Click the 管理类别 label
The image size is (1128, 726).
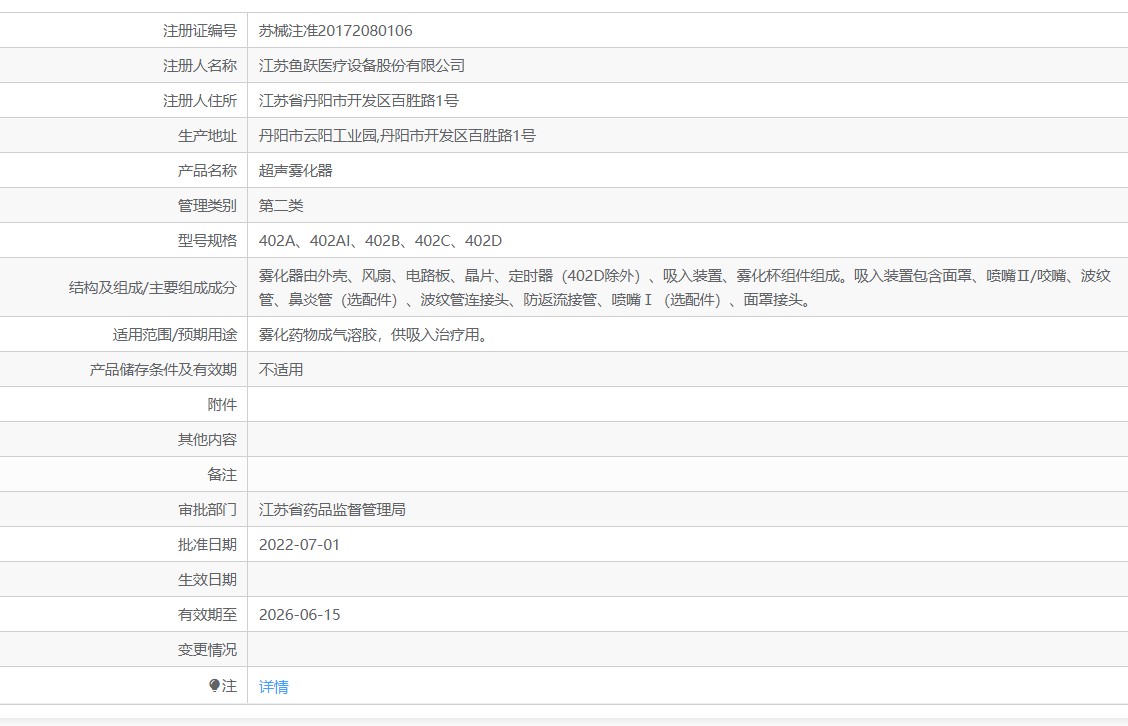point(207,206)
